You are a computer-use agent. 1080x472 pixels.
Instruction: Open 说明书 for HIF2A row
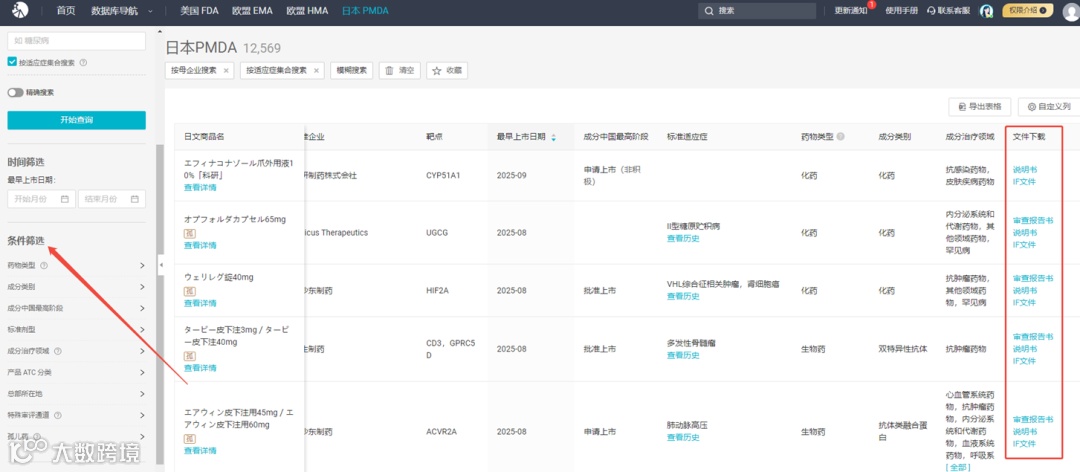pyautogui.click(x=1024, y=291)
